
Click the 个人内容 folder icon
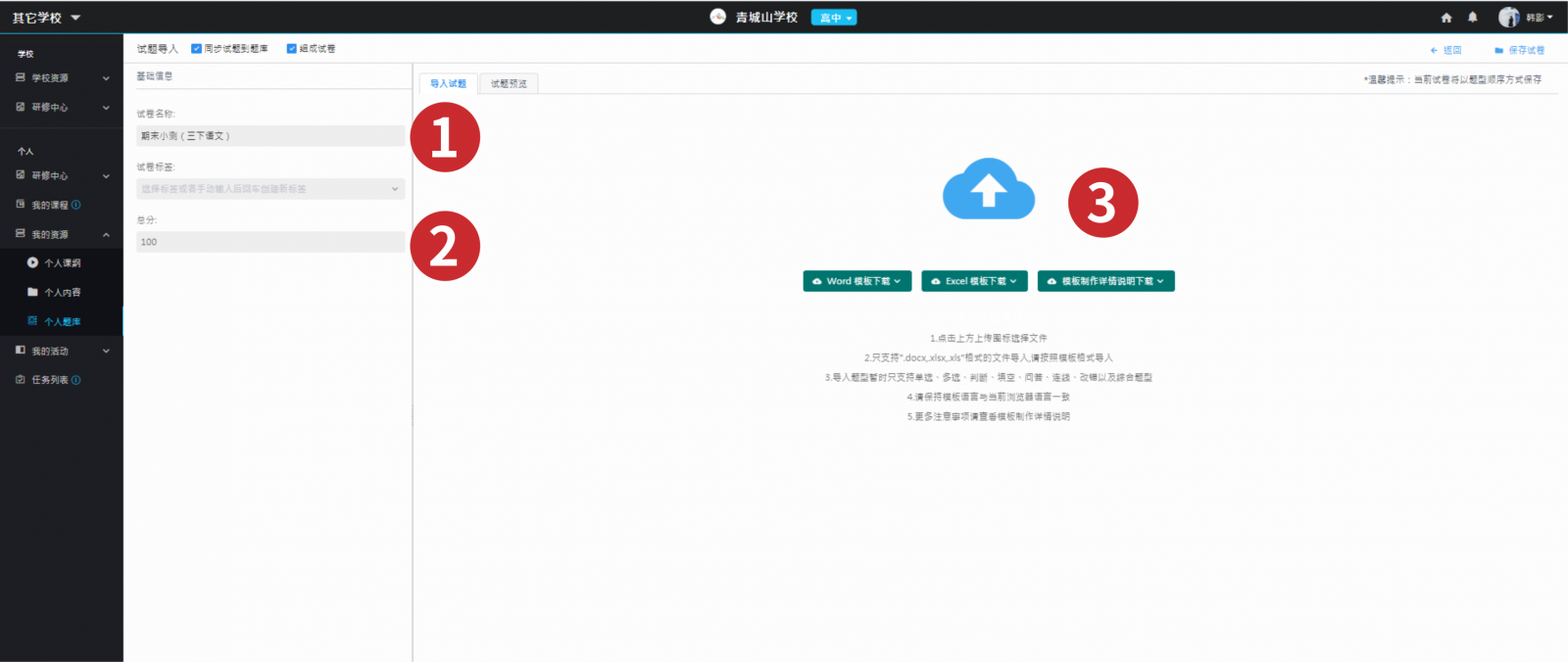click(x=32, y=292)
